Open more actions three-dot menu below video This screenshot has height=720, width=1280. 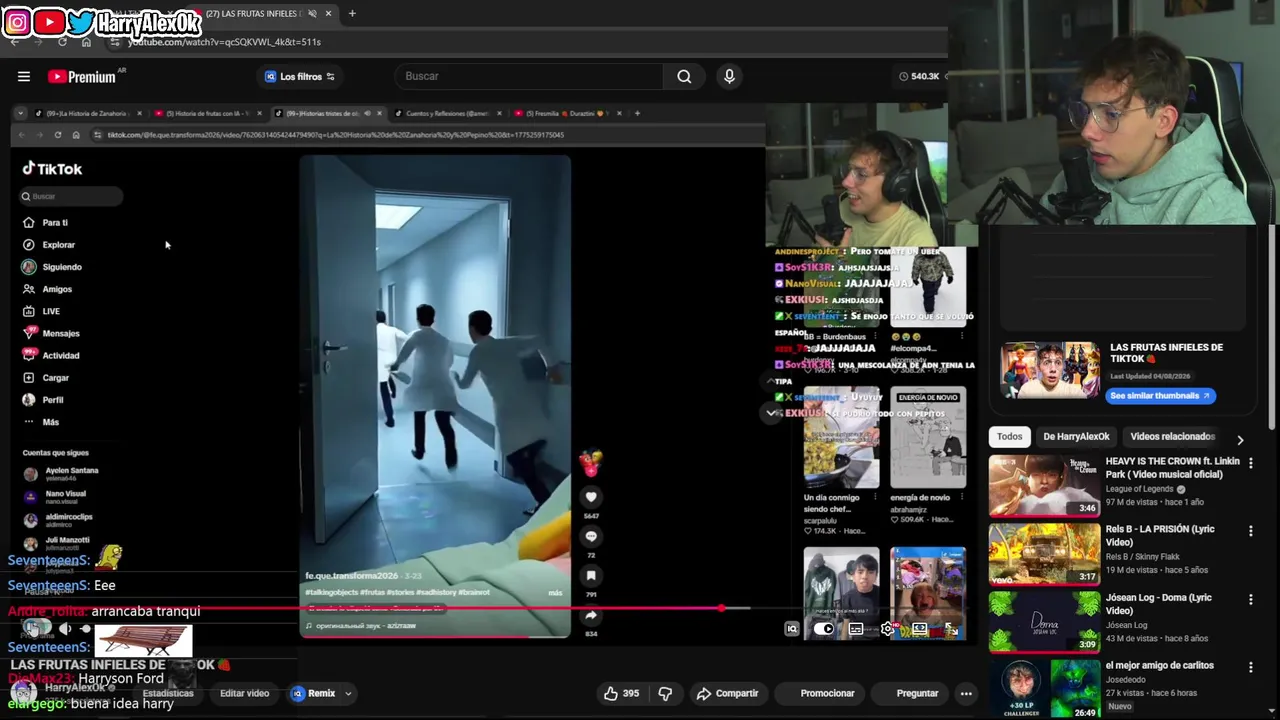point(966,693)
